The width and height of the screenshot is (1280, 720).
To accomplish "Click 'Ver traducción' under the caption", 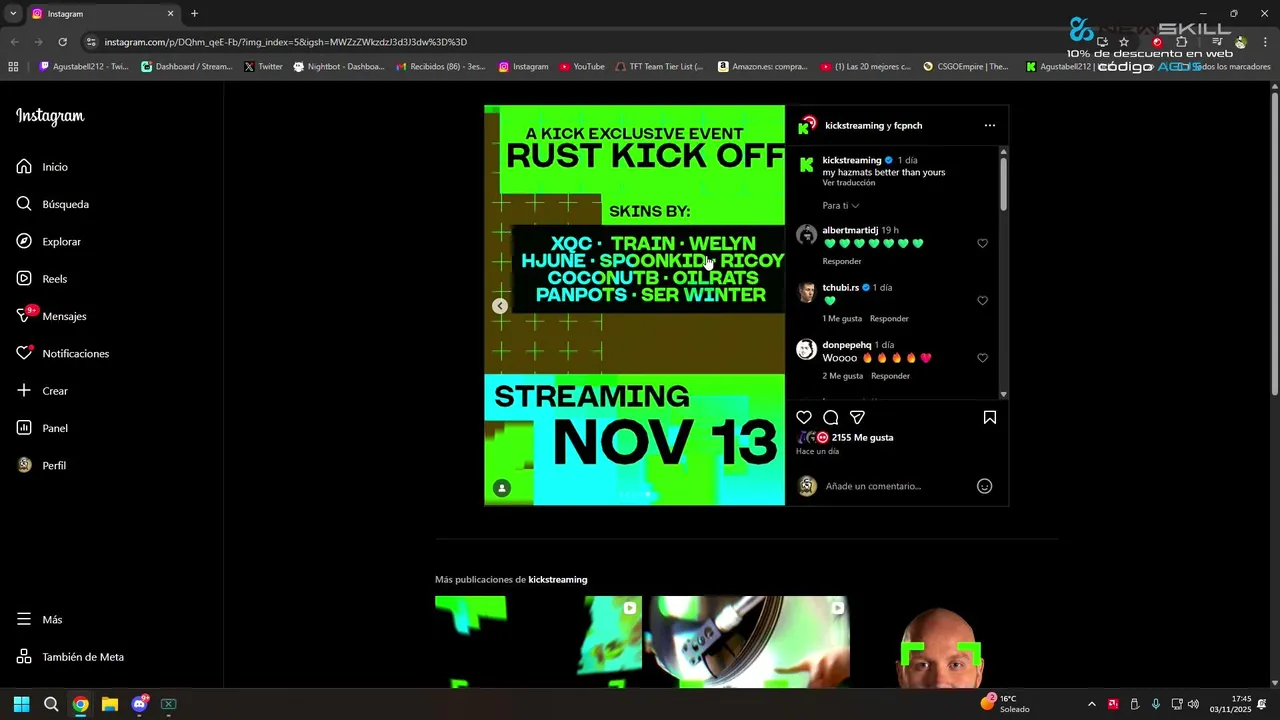I will tap(849, 183).
